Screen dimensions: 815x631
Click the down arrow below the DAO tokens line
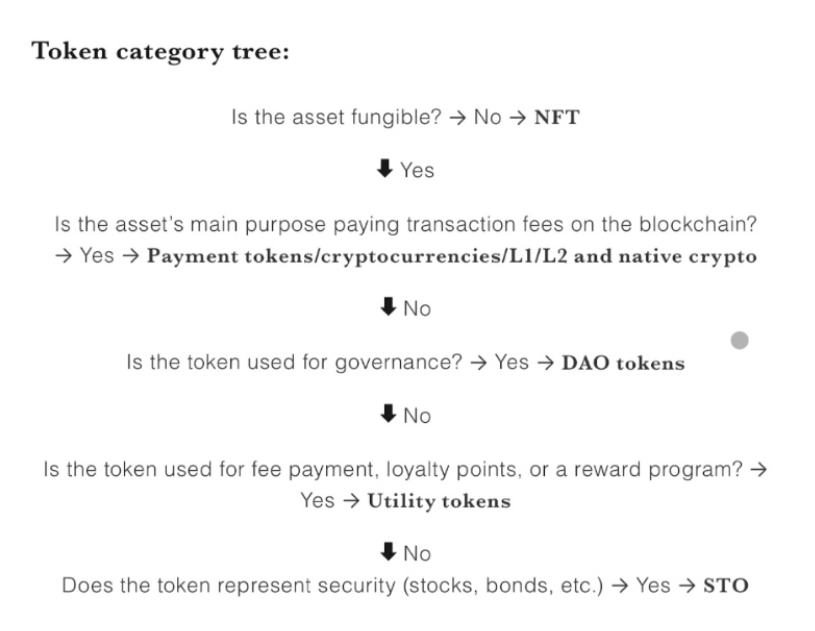(x=387, y=417)
